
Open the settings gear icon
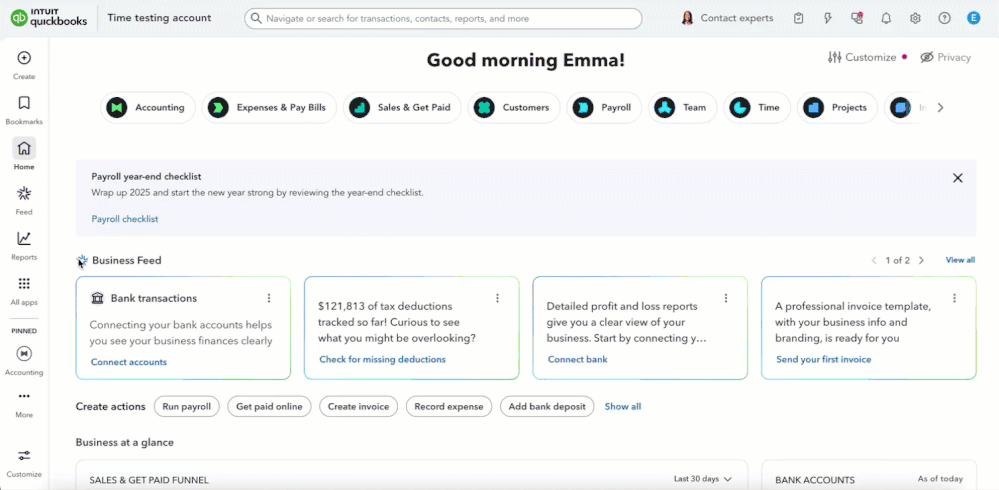(915, 18)
